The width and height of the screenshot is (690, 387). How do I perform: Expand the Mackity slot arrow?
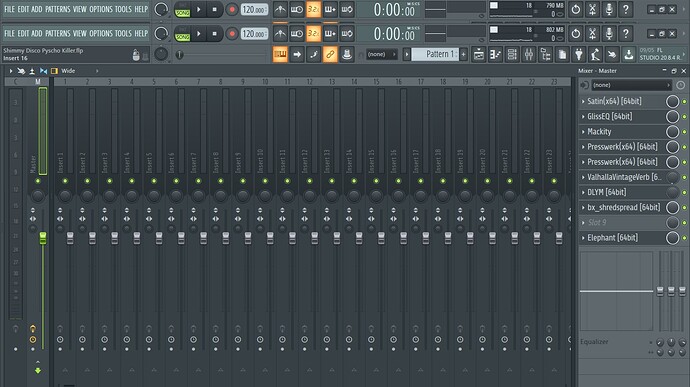click(584, 132)
